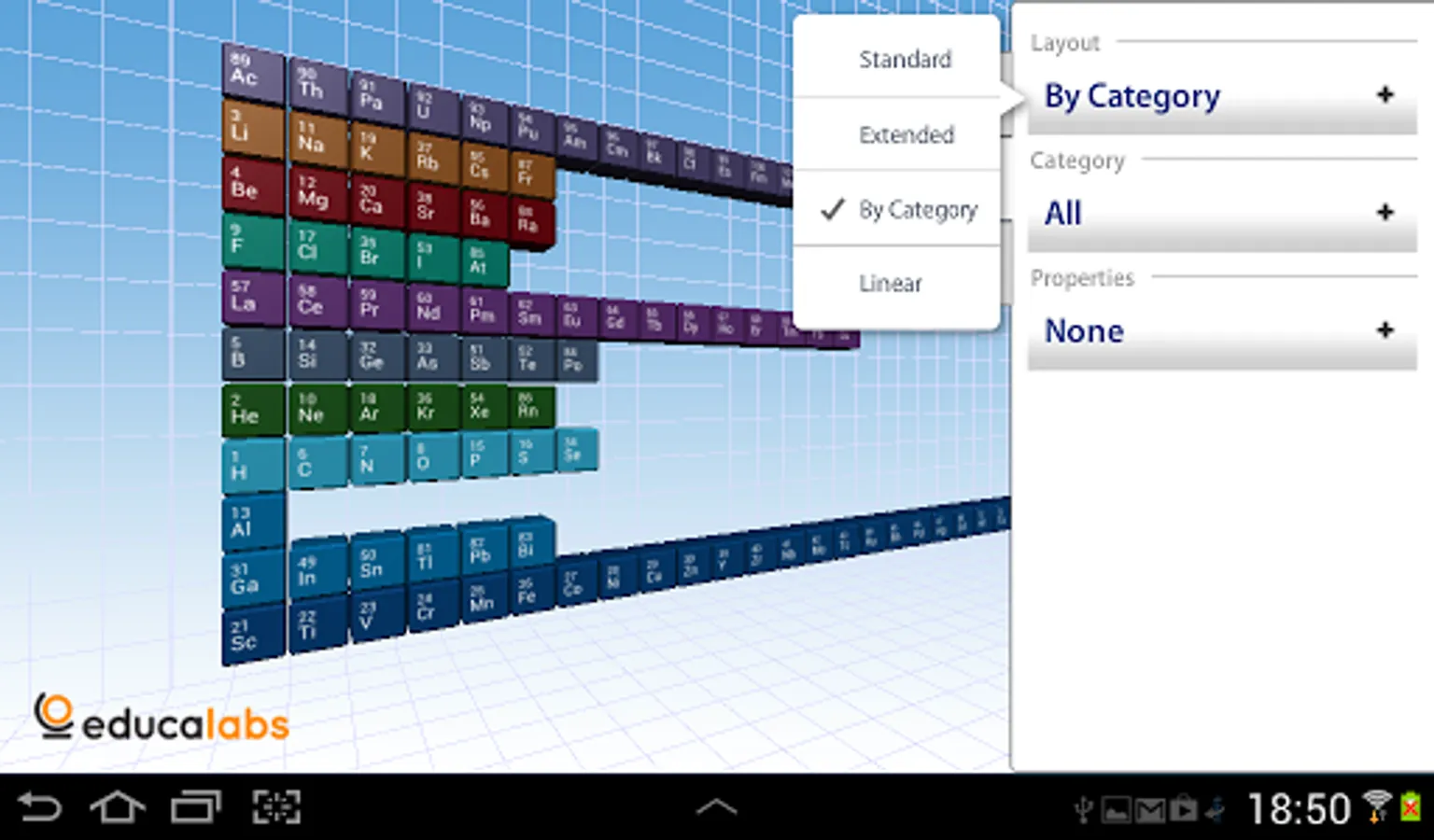Select the Ac actinium element tile
This screenshot has width=1434, height=840.
pos(252,72)
